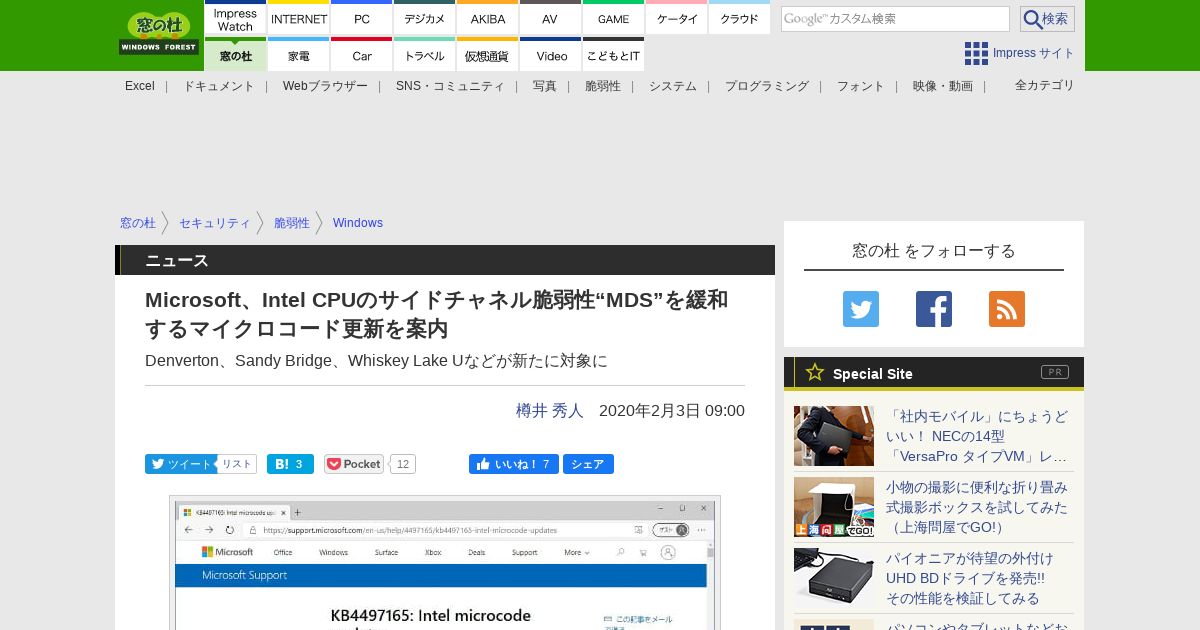Screen dimensions: 1200x630
Task: Click the Windows breadcrumb link
Action: (x=358, y=223)
